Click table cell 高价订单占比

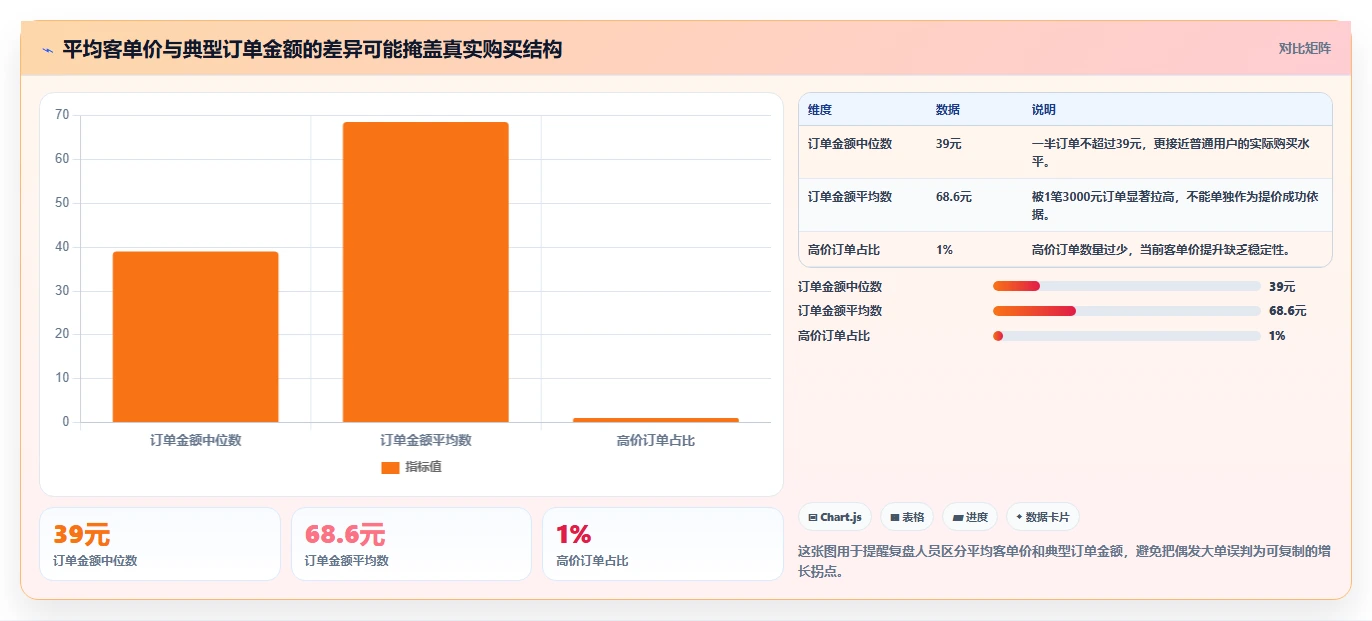click(844, 250)
